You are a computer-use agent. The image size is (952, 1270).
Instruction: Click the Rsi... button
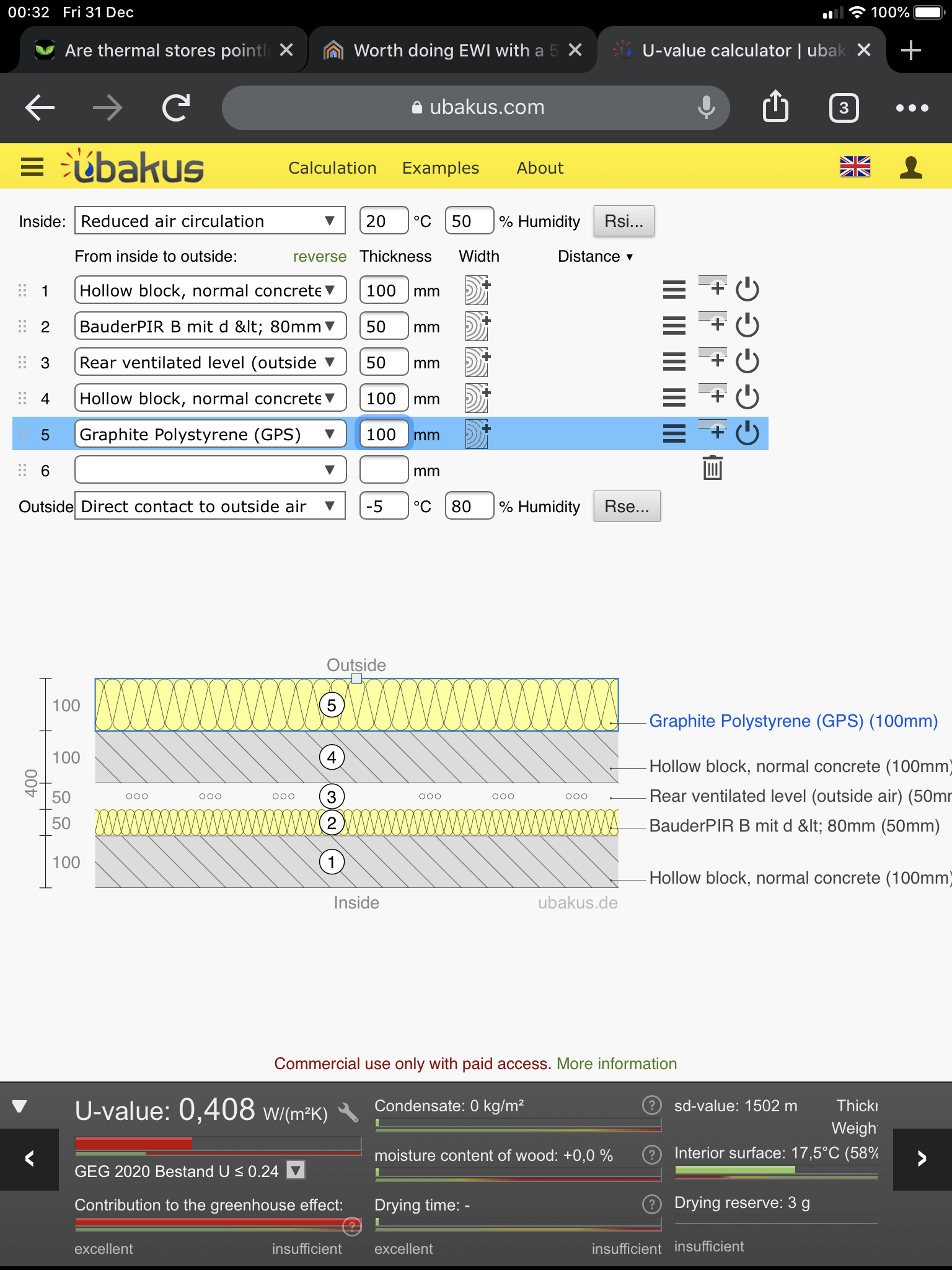pos(624,221)
